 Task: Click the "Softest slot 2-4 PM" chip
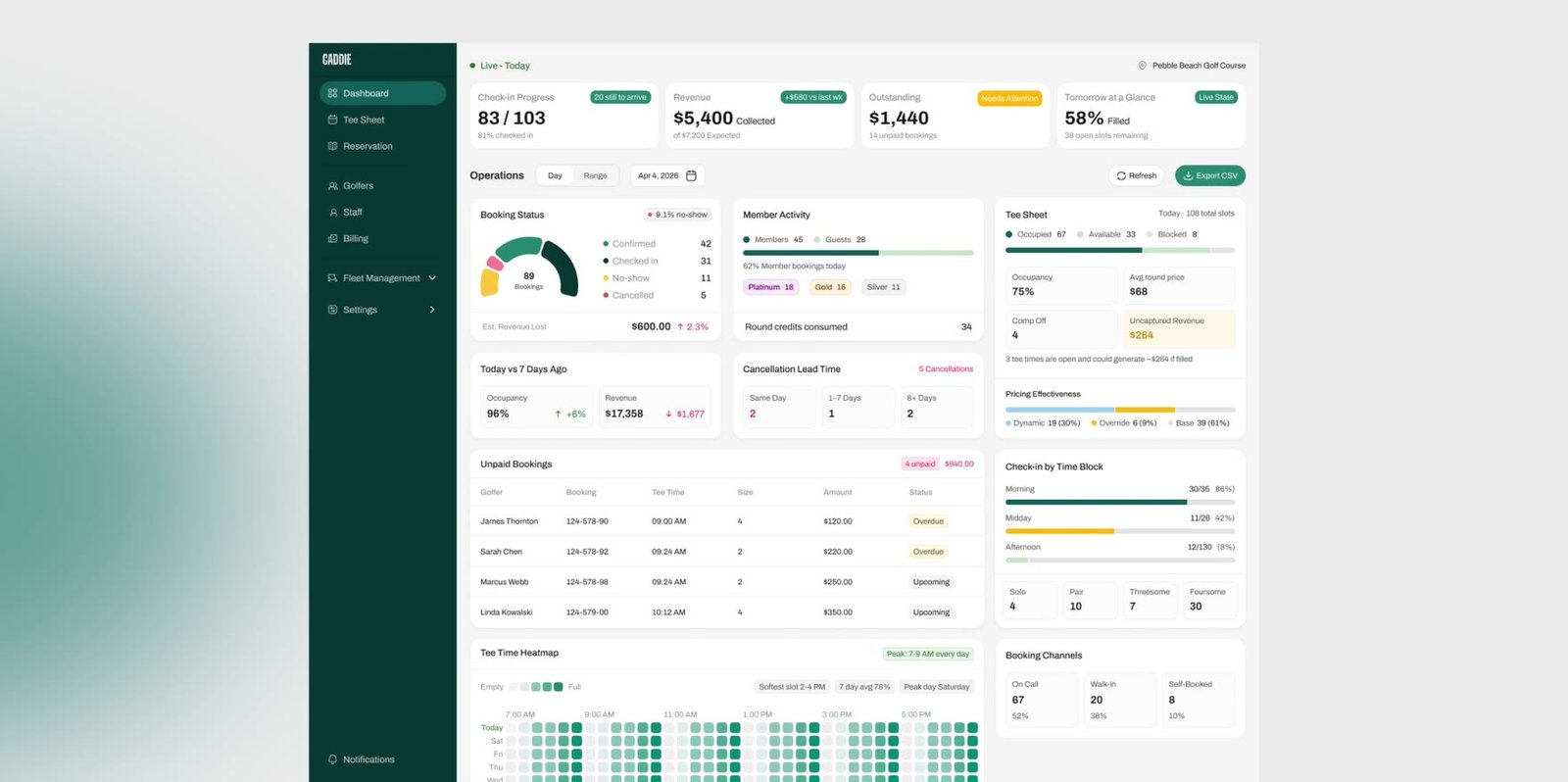point(792,687)
